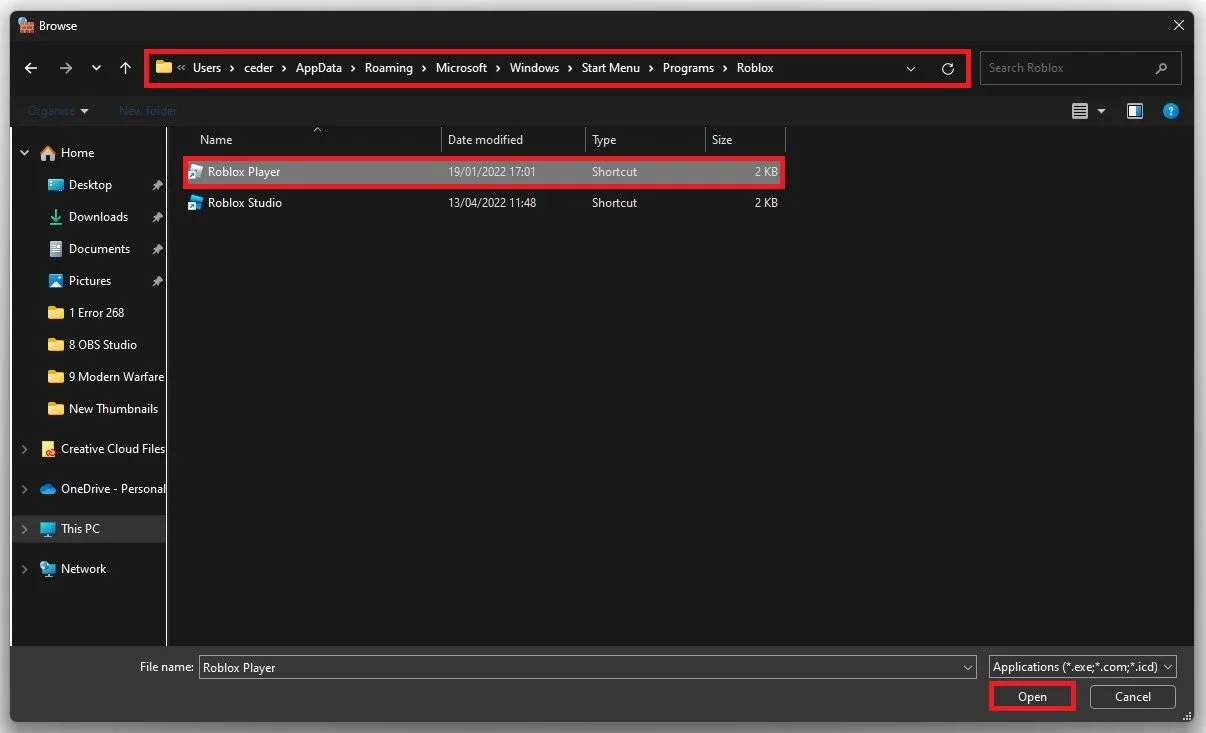Collapse the Home tree node
The height and width of the screenshot is (733, 1206).
[x=25, y=153]
